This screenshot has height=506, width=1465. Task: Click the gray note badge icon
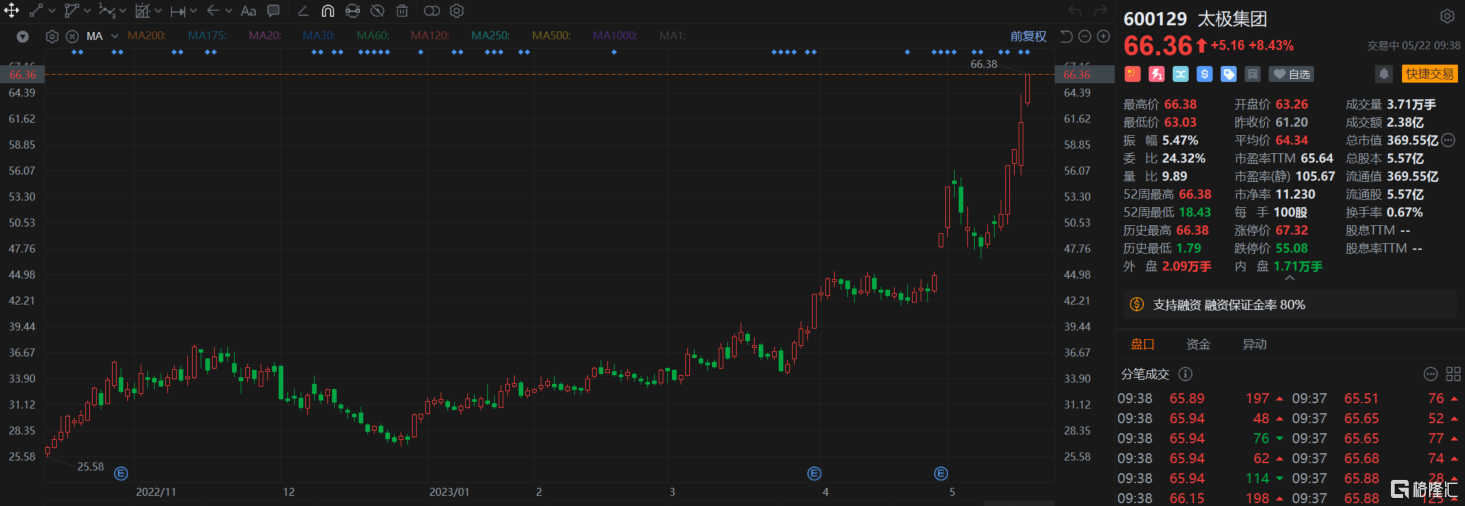tap(1252, 74)
